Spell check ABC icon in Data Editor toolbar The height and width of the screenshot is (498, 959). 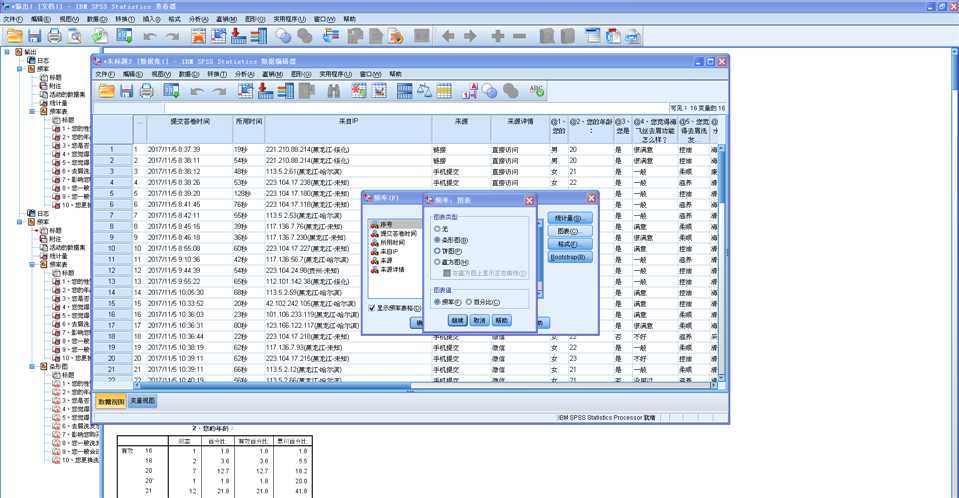(x=536, y=91)
